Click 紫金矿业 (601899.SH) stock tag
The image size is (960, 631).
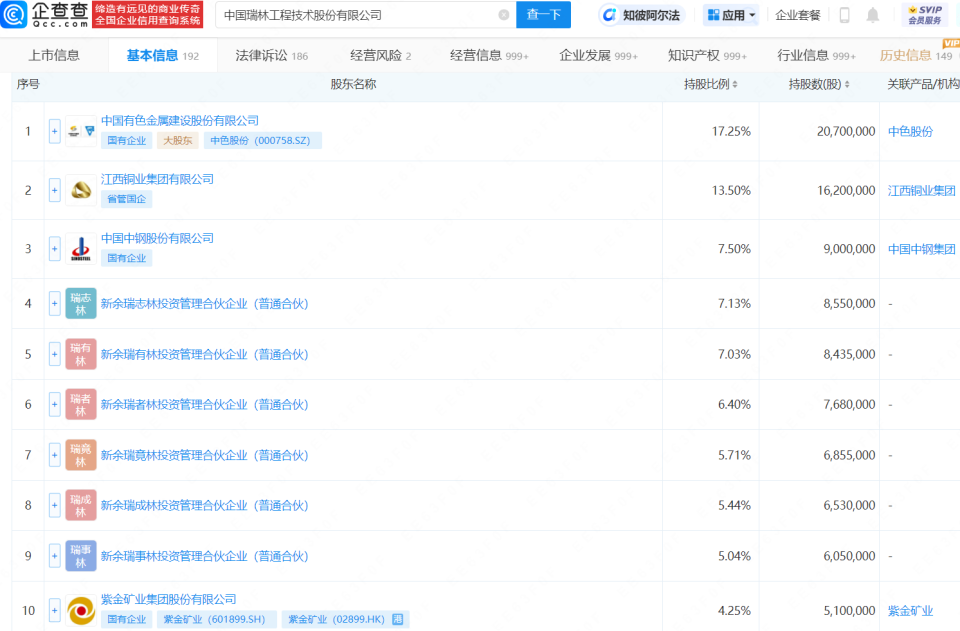tap(216, 619)
